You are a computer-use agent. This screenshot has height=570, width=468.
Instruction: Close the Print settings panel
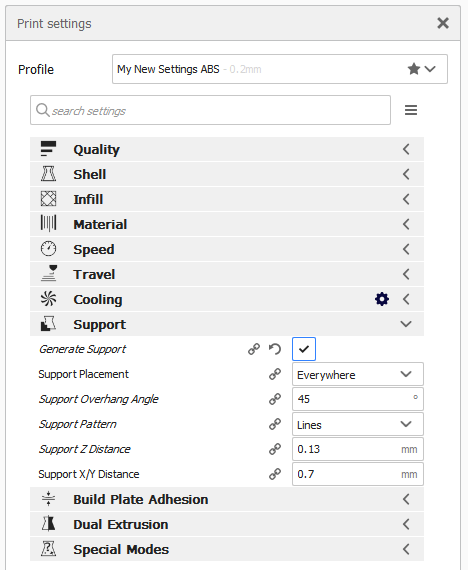tap(443, 23)
